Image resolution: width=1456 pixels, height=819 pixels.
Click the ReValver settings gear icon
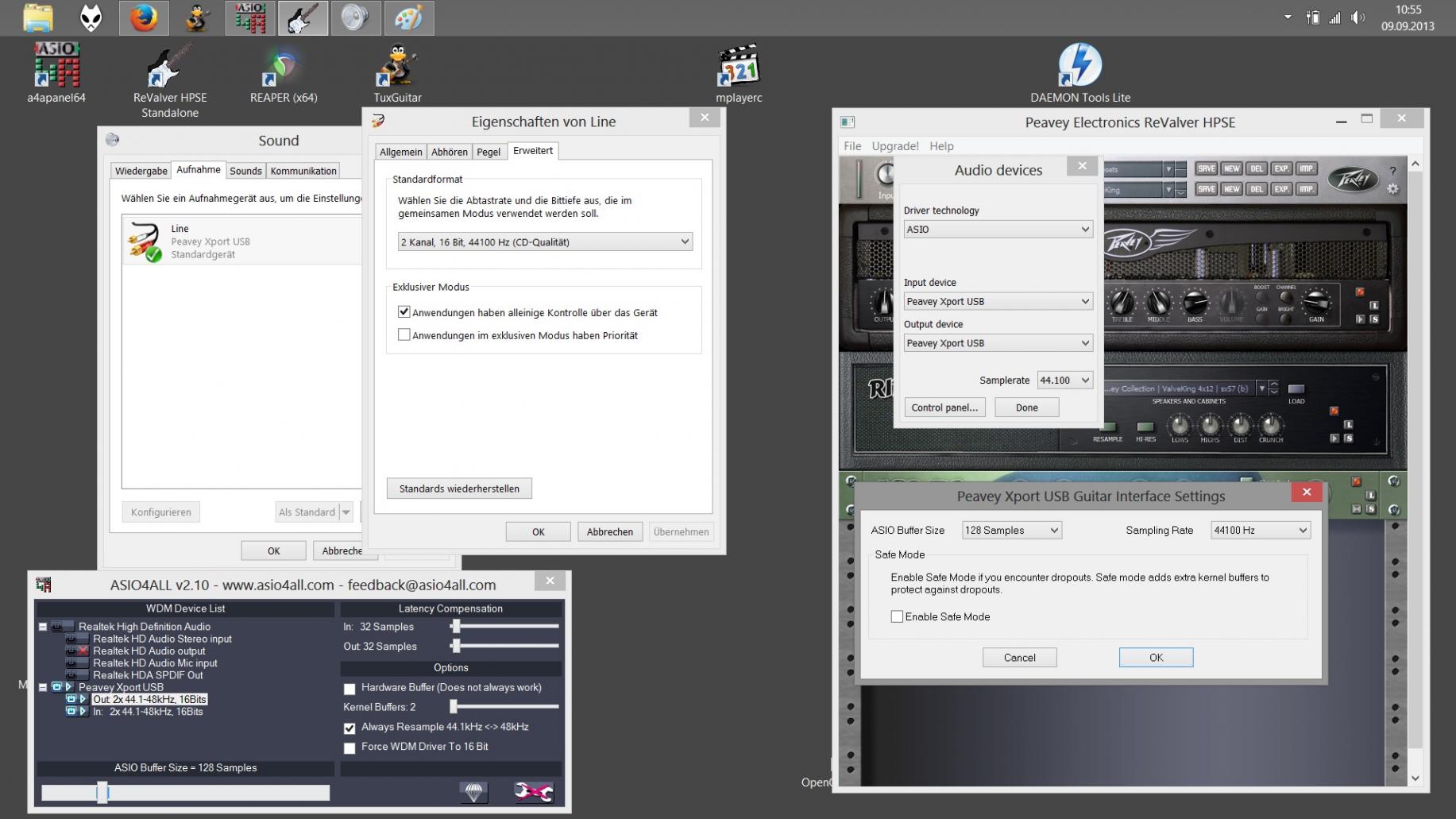point(1392,189)
